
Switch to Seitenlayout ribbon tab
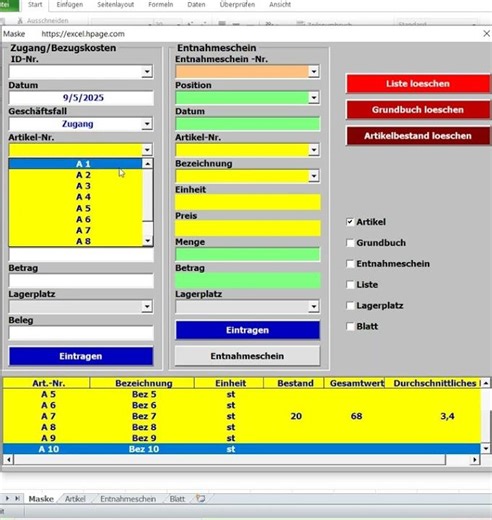[115, 5]
